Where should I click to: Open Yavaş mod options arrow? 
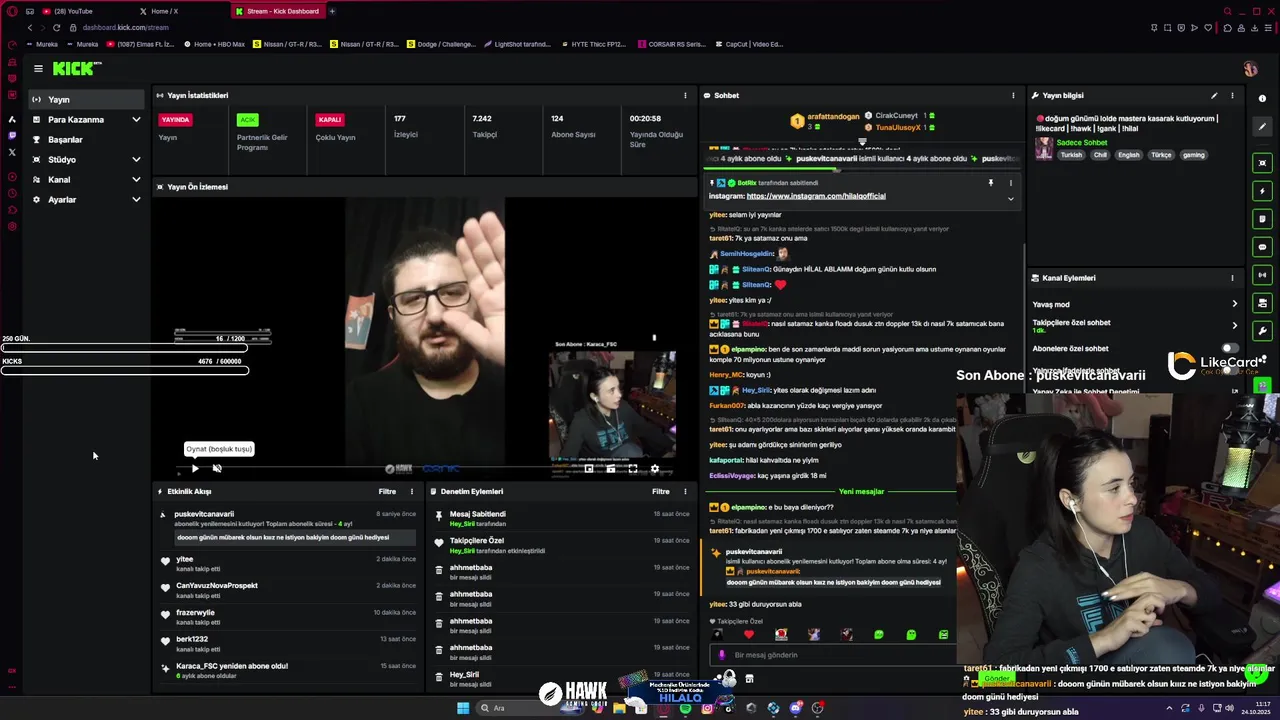coord(1234,304)
